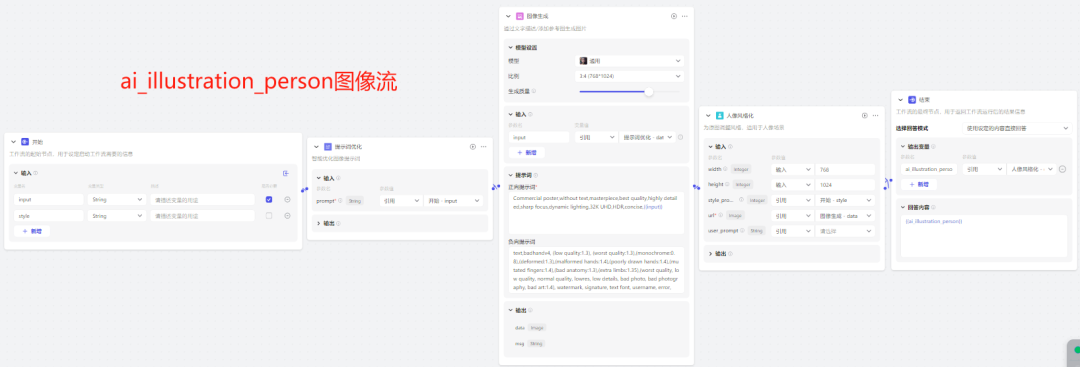Click info icon beside 图像生成 input reference

[681, 138]
